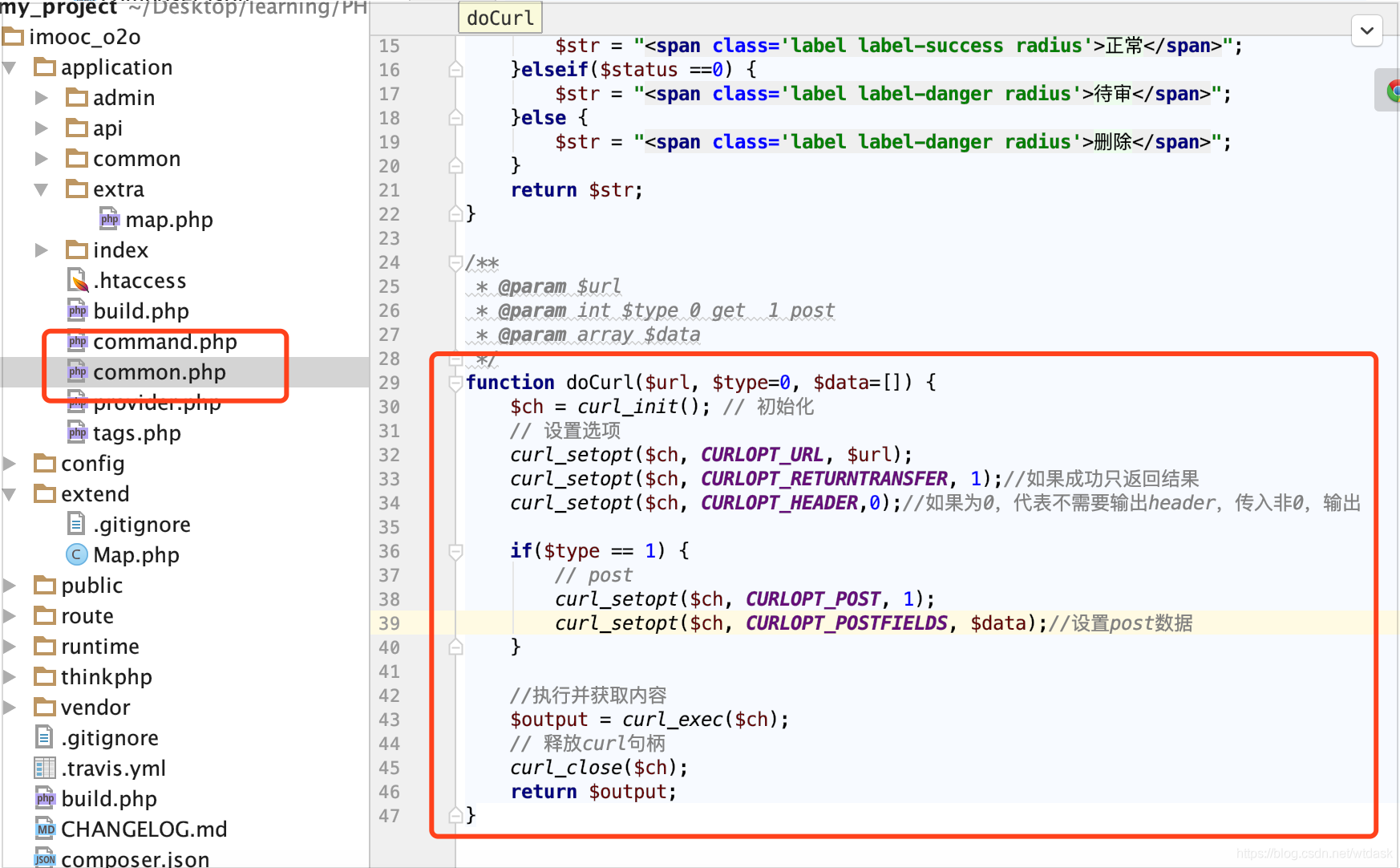Screen dimensions: 1400x868
Task: Click the admin folder icon
Action: (x=77, y=98)
